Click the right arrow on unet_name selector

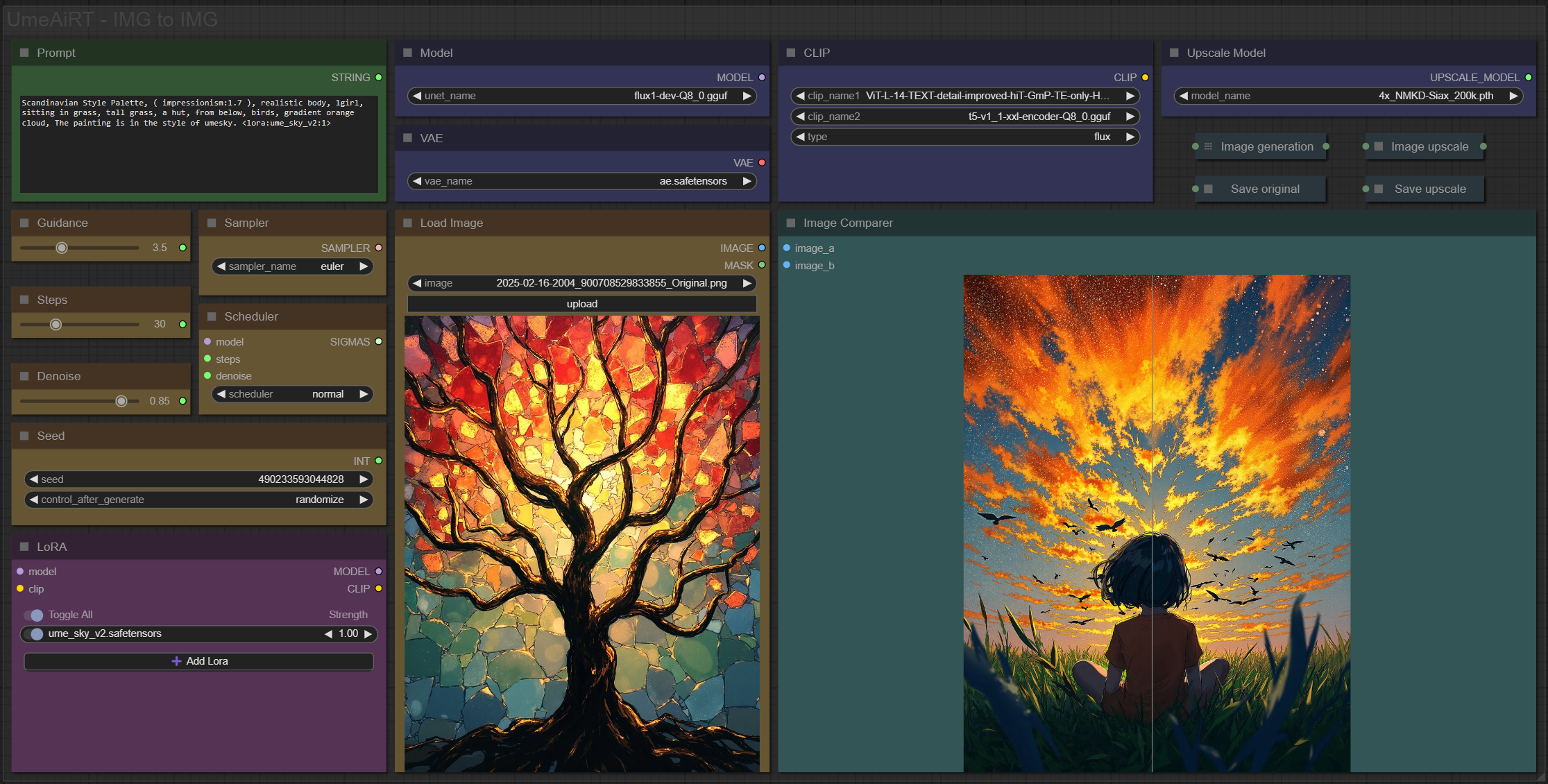[747, 96]
